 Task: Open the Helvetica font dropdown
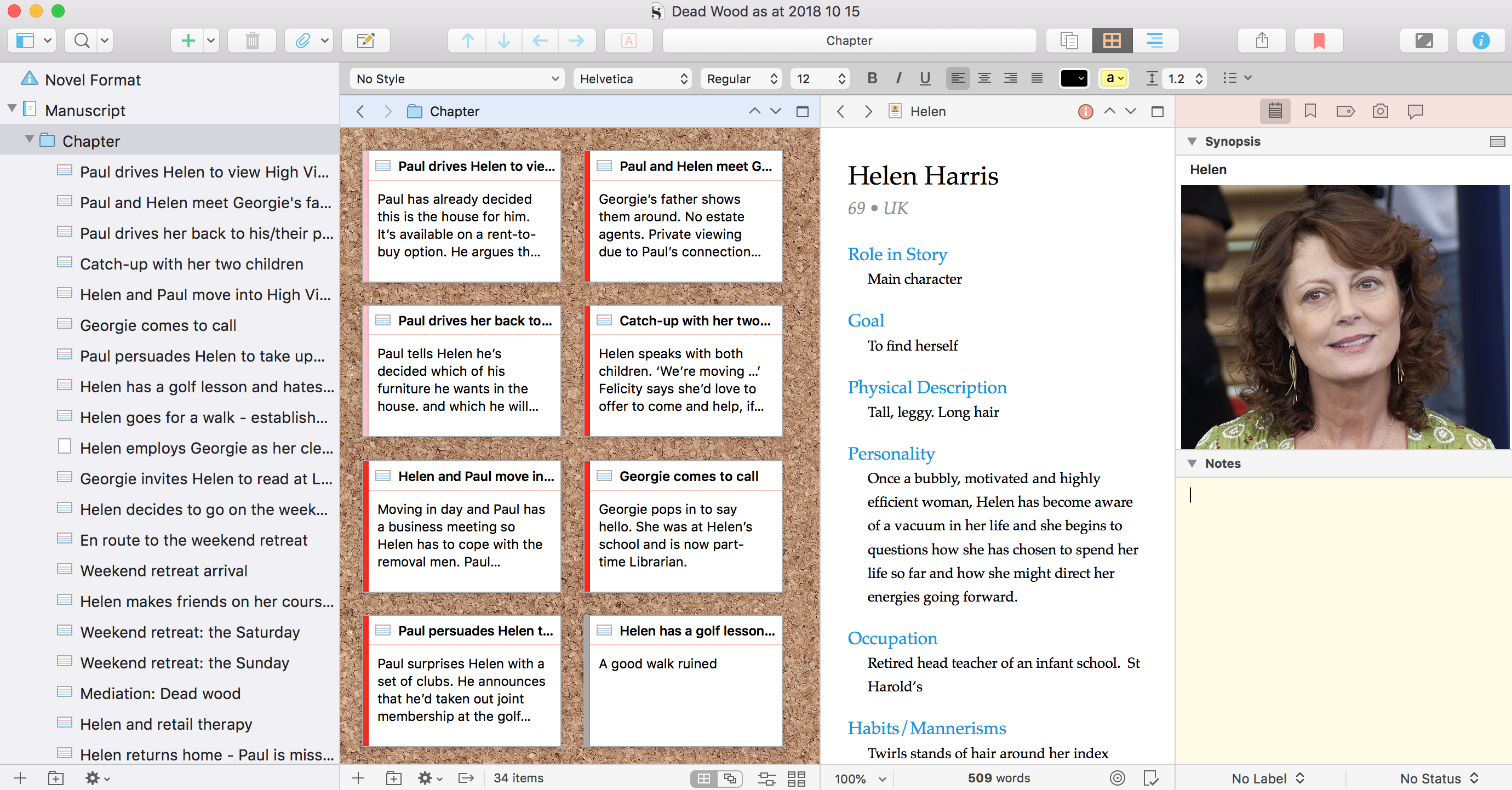(633, 79)
